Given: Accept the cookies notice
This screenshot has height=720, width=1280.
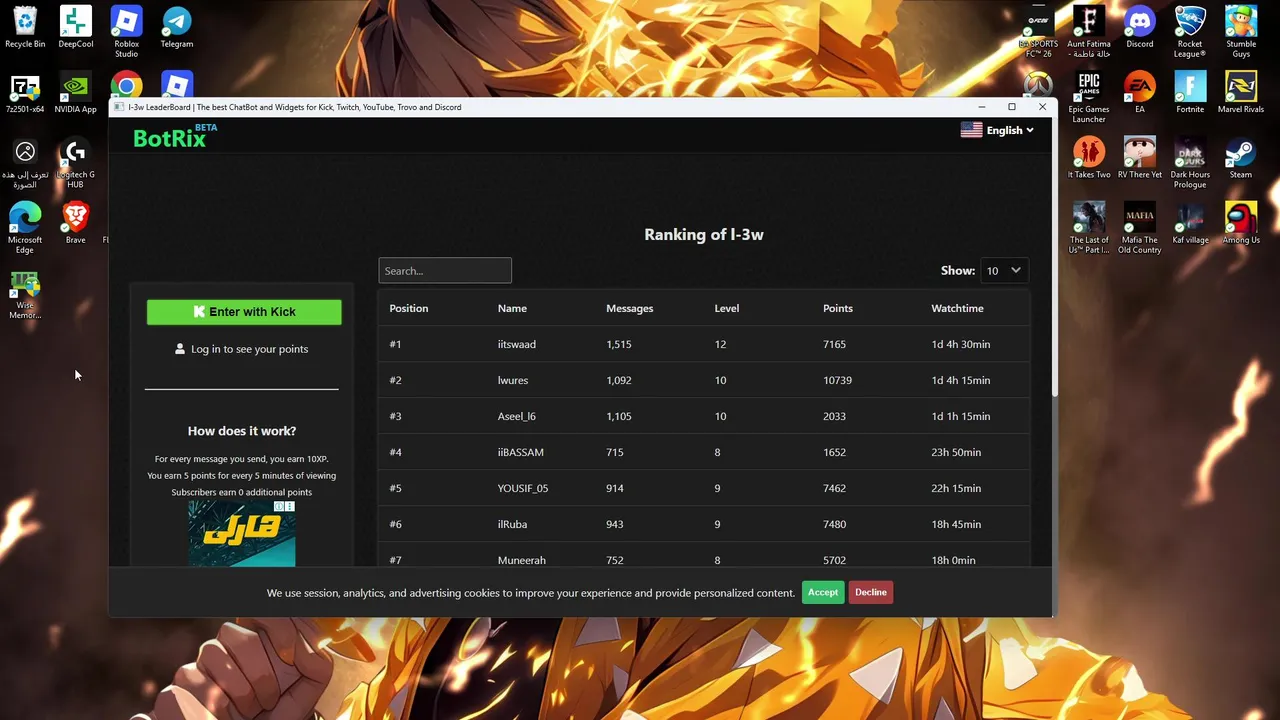Looking at the screenshot, I should (823, 592).
